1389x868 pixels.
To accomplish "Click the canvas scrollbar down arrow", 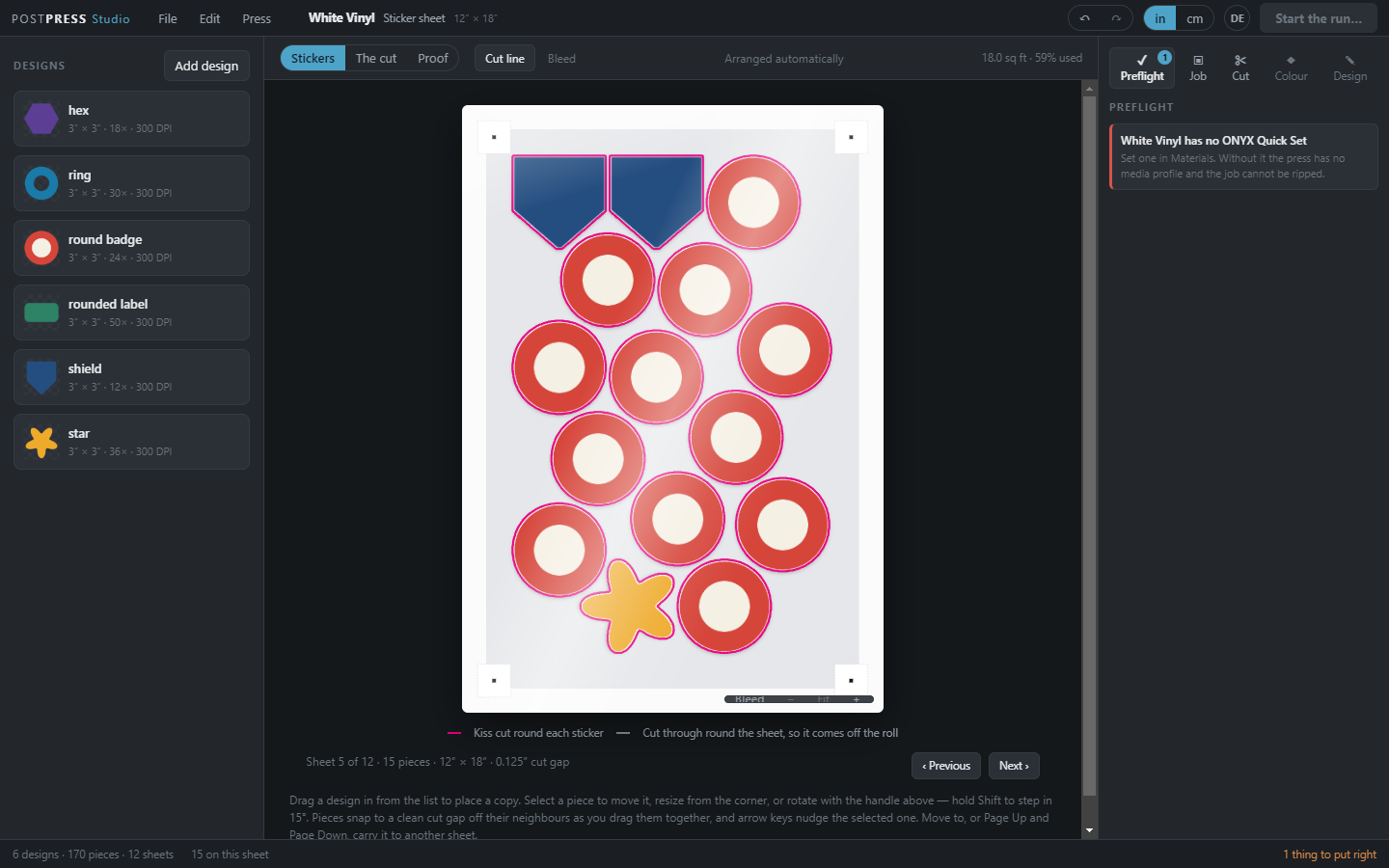I will [1089, 830].
